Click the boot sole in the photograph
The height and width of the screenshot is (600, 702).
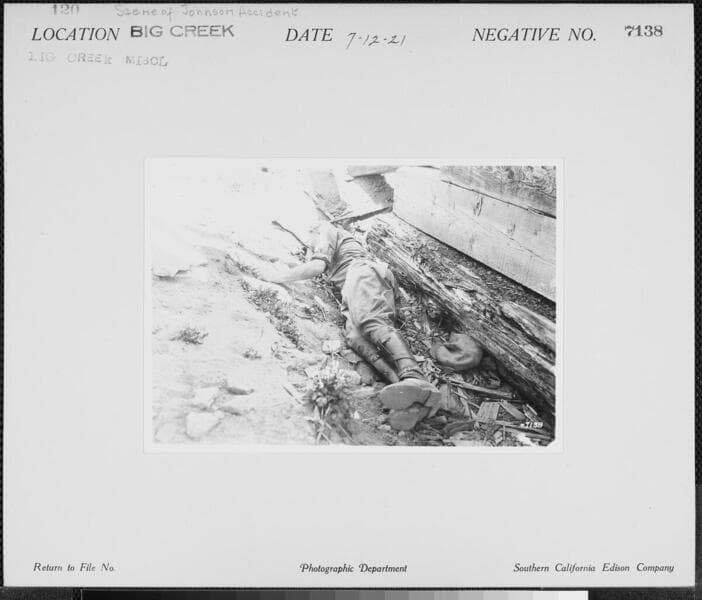(x=408, y=394)
